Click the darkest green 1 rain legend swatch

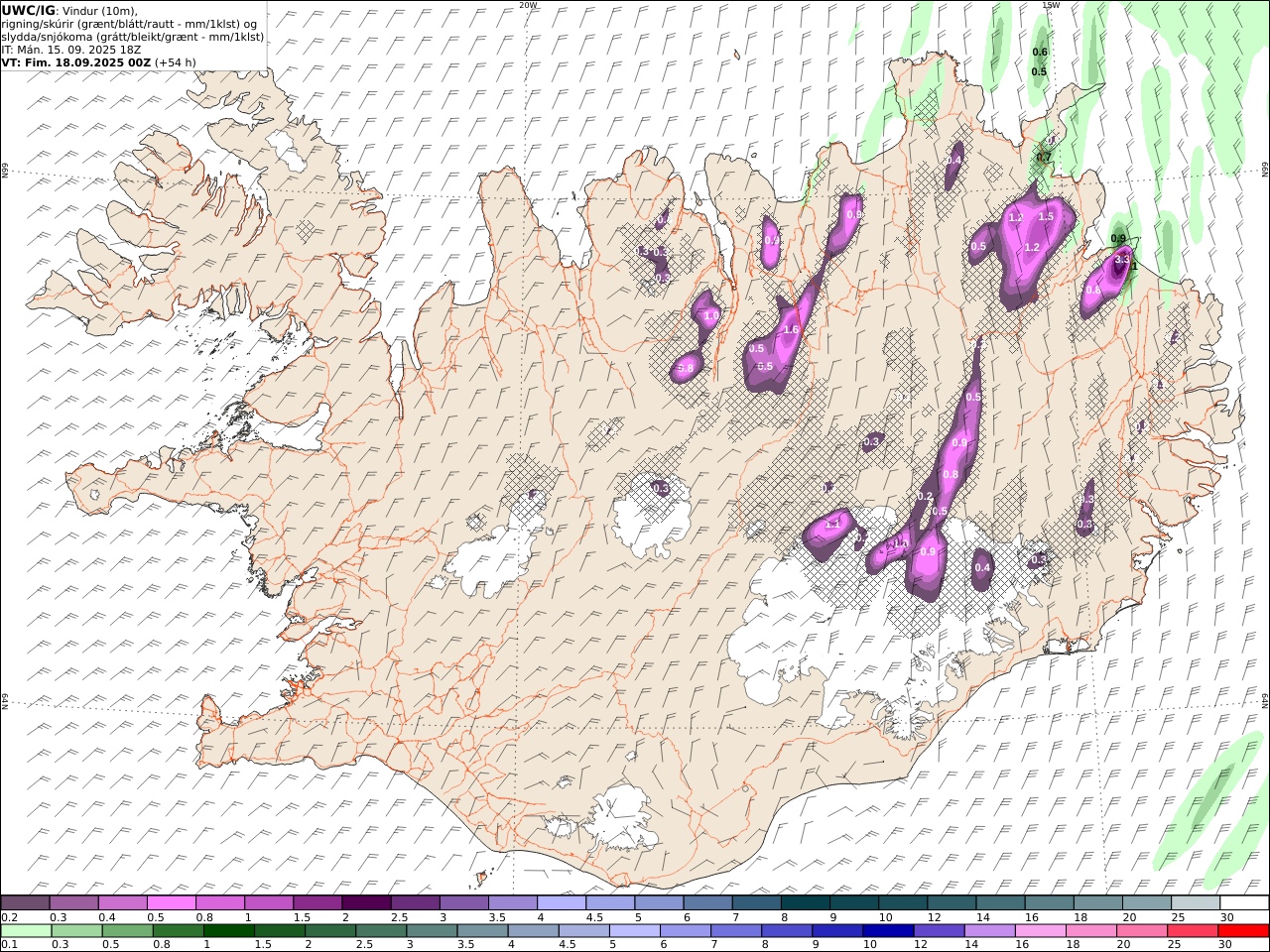(228, 930)
